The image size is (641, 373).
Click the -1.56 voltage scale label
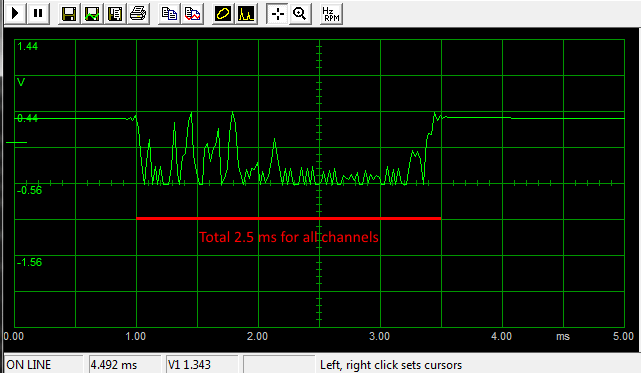29,262
